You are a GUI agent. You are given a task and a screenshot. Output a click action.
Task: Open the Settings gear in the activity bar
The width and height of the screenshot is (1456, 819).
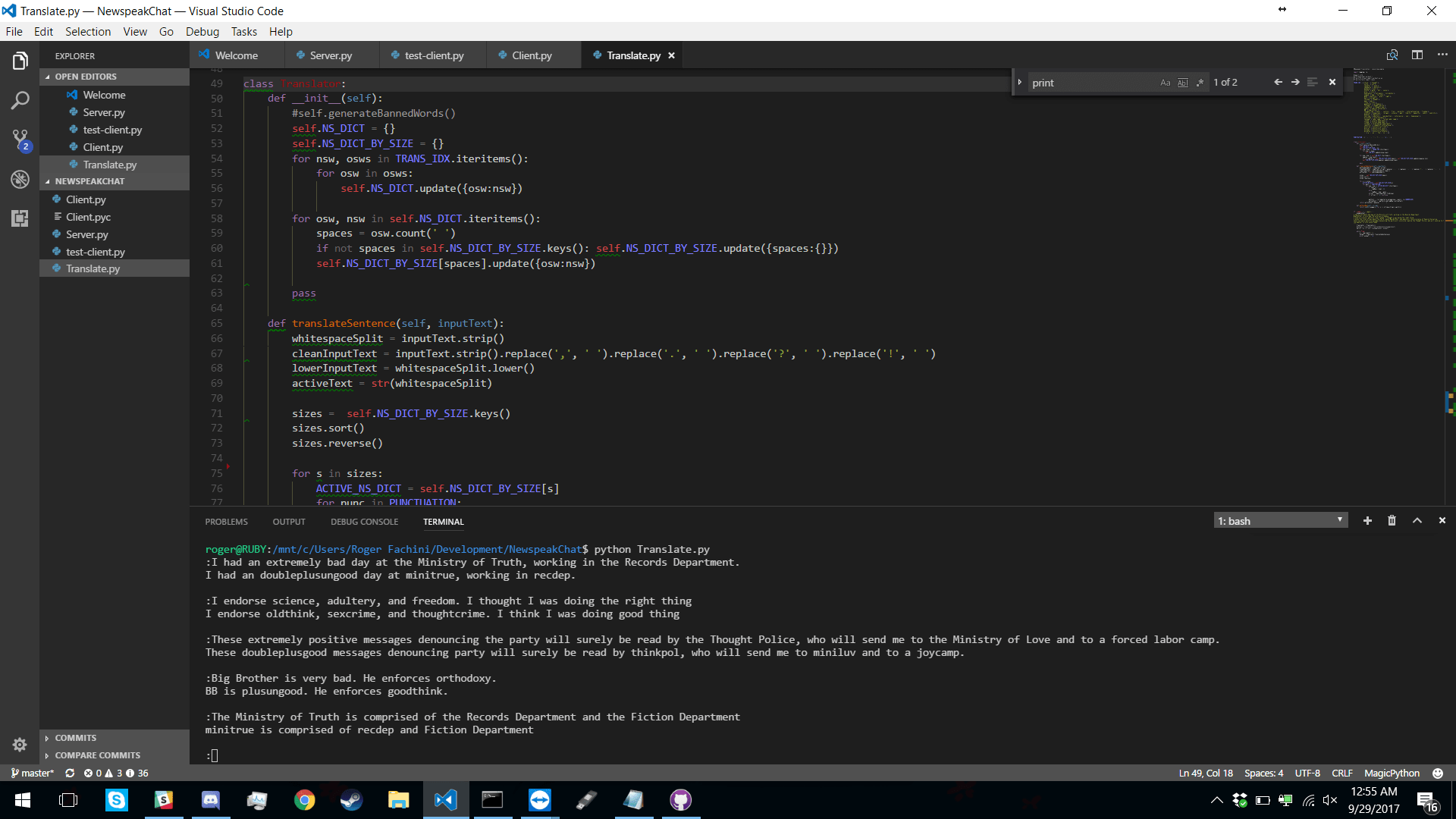[x=20, y=745]
